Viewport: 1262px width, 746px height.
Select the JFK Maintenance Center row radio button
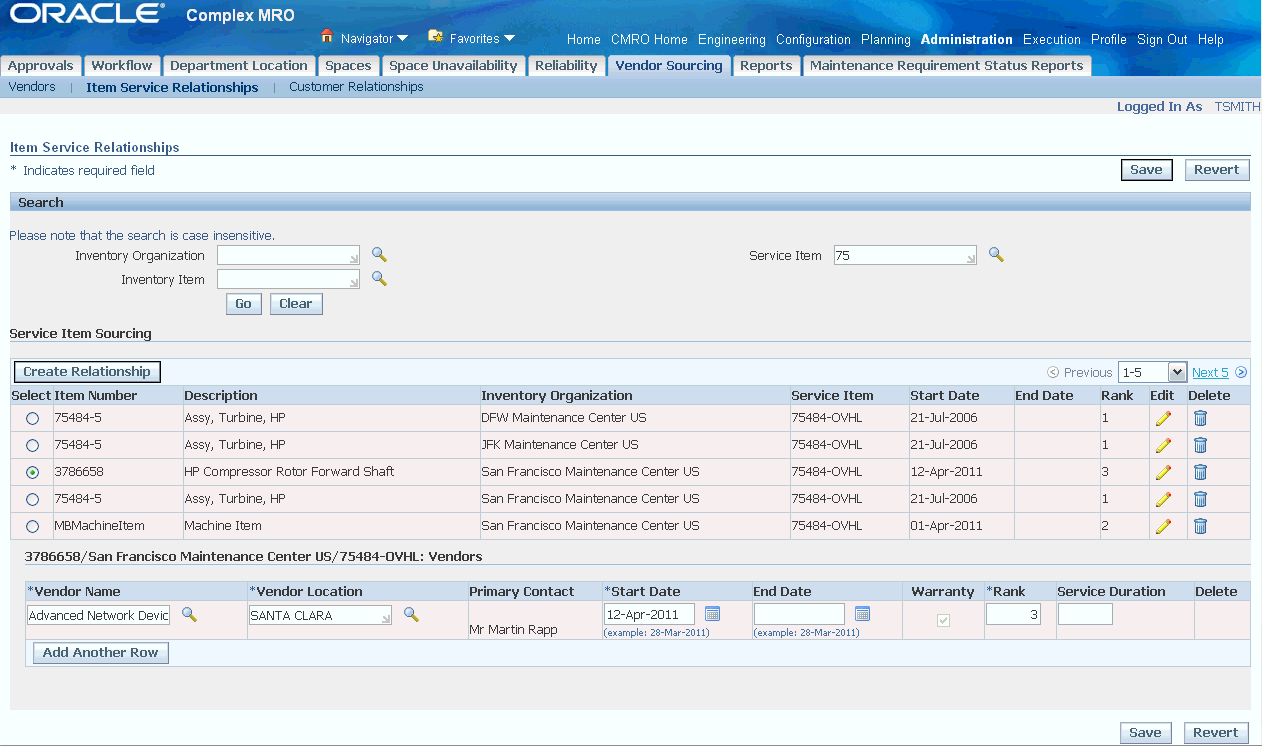(x=33, y=446)
